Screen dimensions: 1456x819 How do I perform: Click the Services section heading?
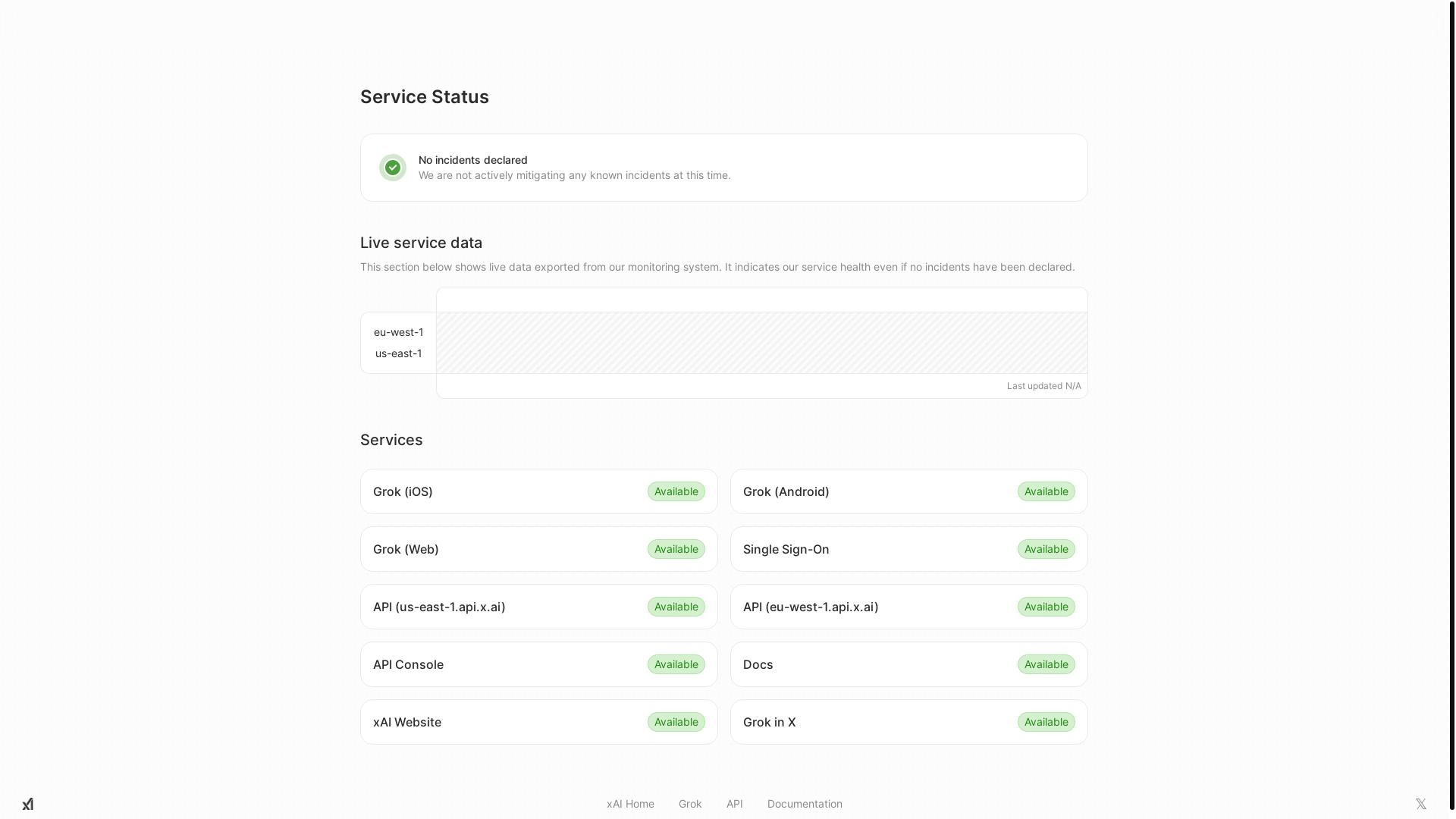pyautogui.click(x=391, y=440)
